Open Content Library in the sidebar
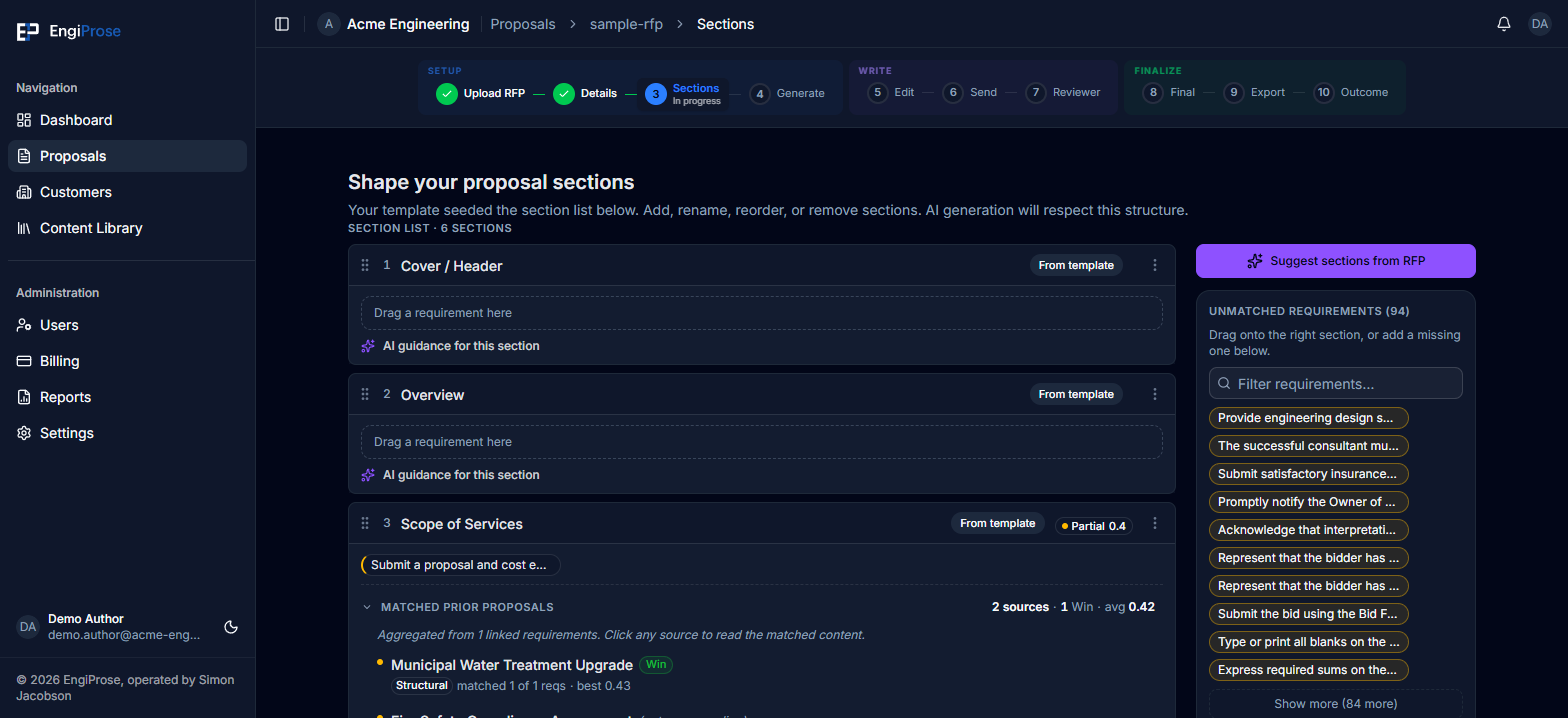 coord(127,228)
